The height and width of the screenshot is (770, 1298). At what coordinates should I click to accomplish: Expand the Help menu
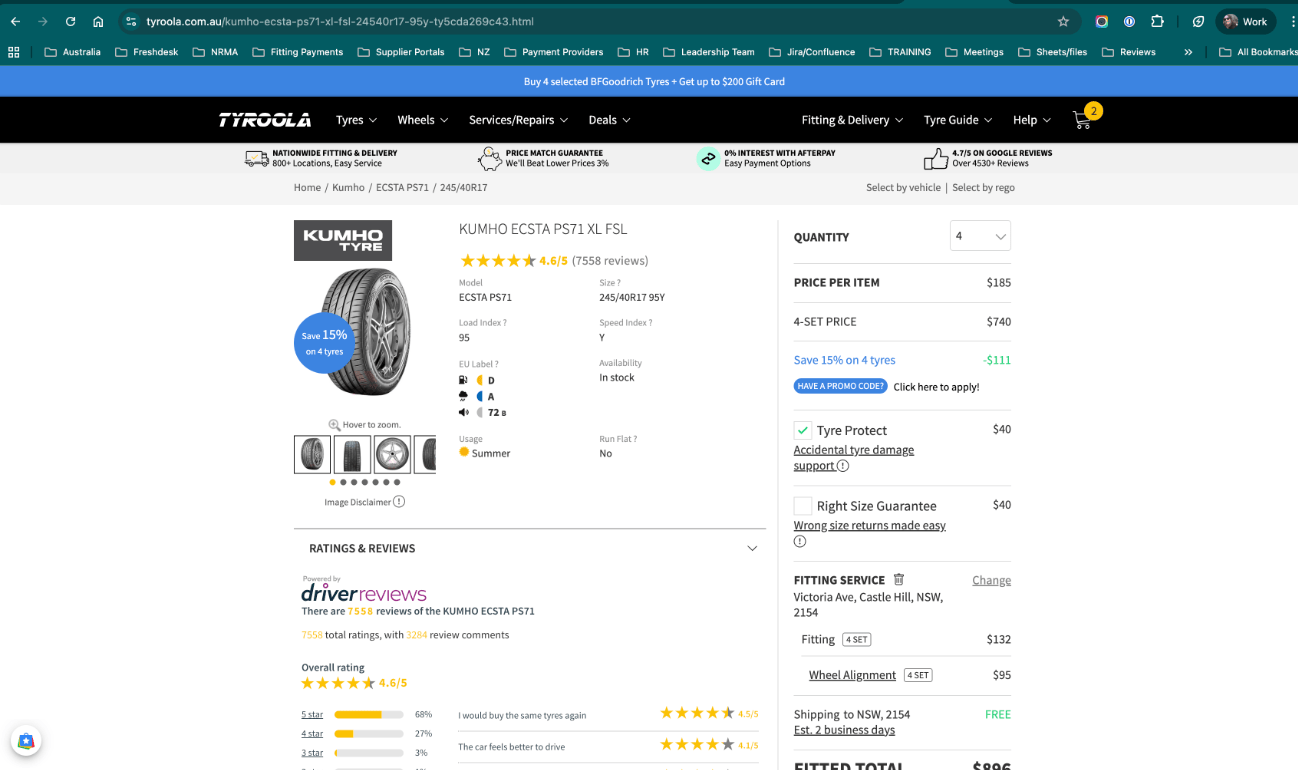coord(1032,120)
